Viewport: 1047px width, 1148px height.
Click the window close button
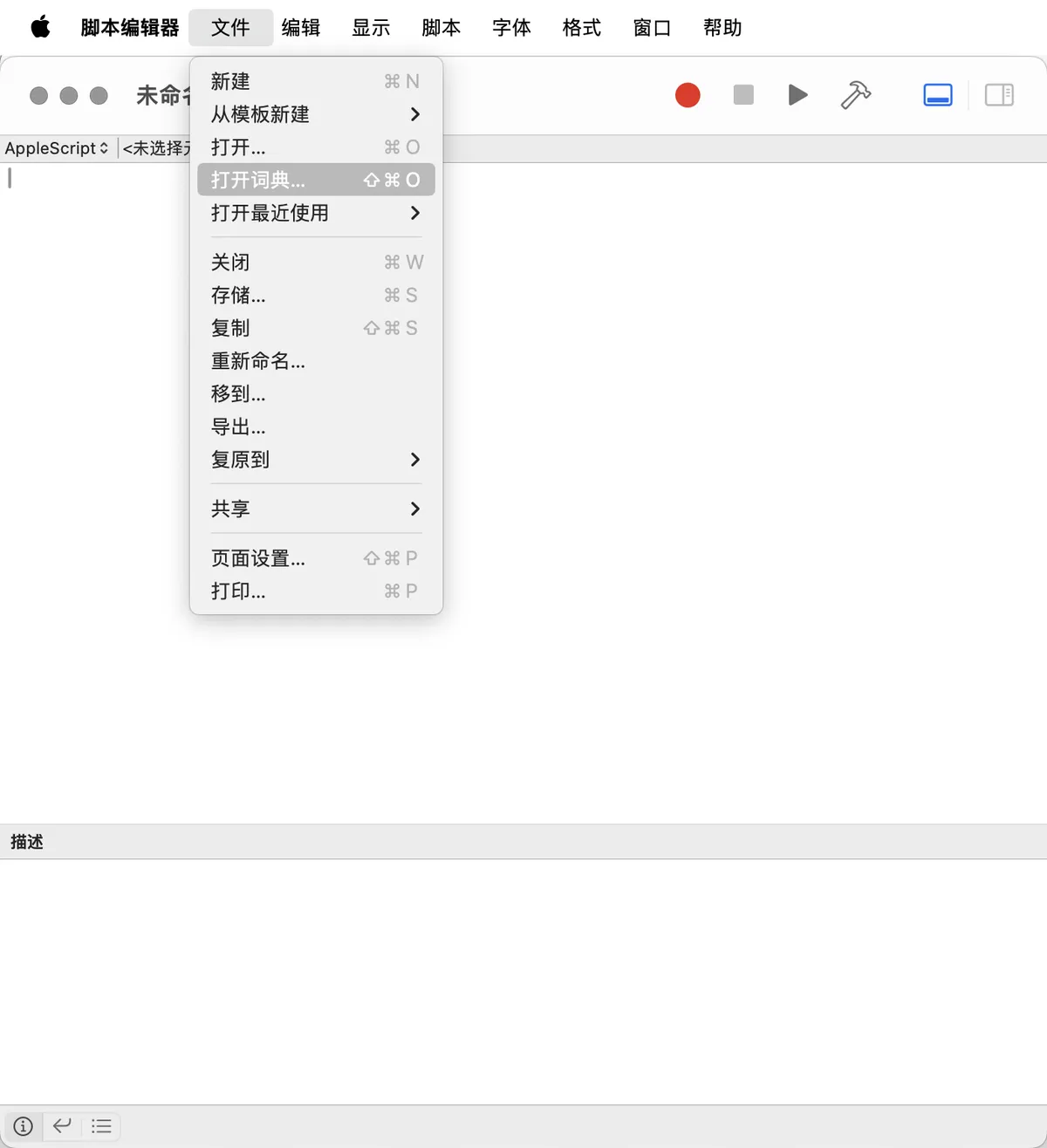38,95
